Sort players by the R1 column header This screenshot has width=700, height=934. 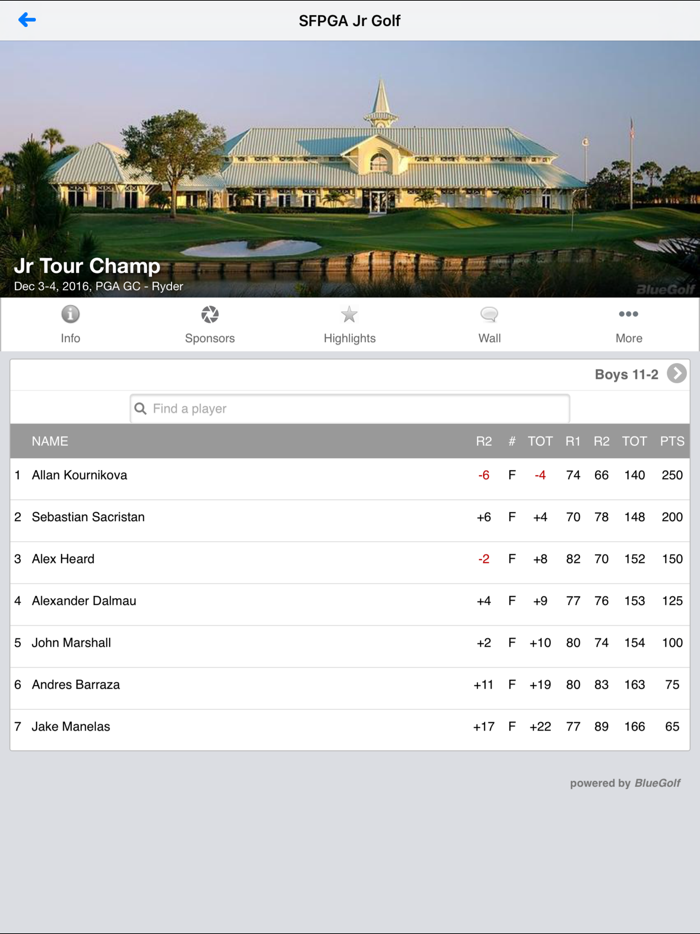tap(573, 441)
